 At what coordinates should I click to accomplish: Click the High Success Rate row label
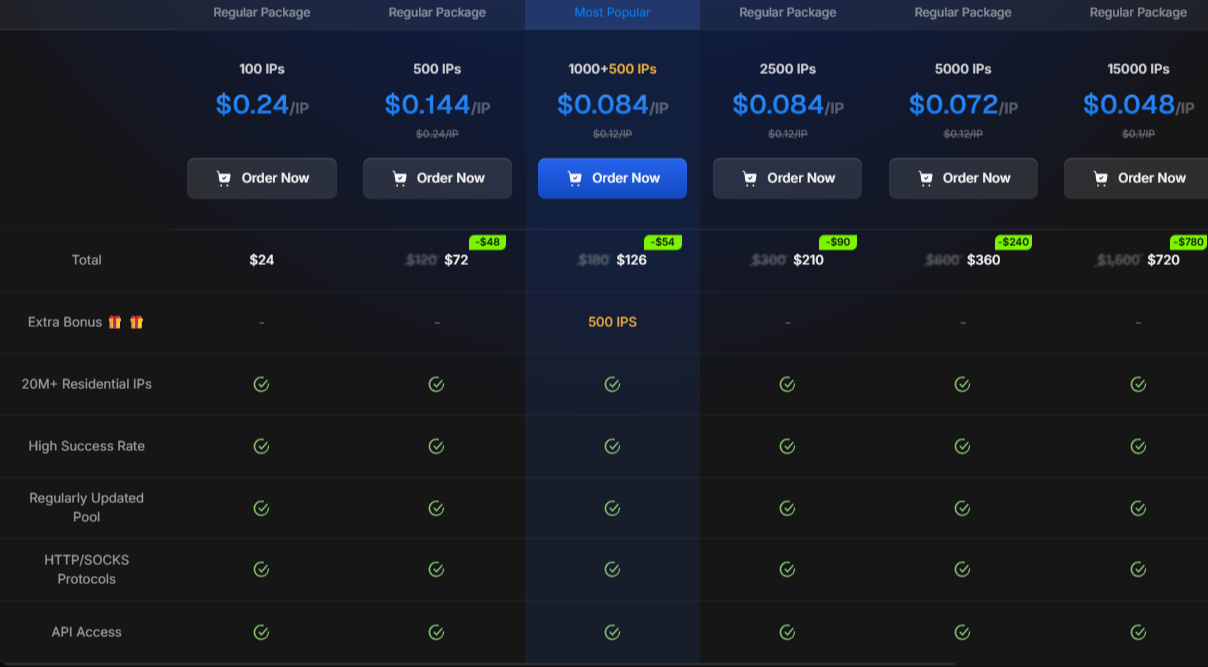tap(87, 446)
